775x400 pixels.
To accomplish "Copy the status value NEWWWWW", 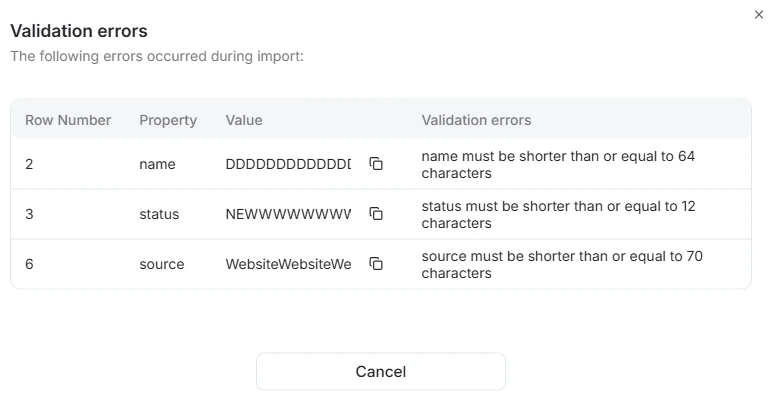I will pyautogui.click(x=376, y=214).
